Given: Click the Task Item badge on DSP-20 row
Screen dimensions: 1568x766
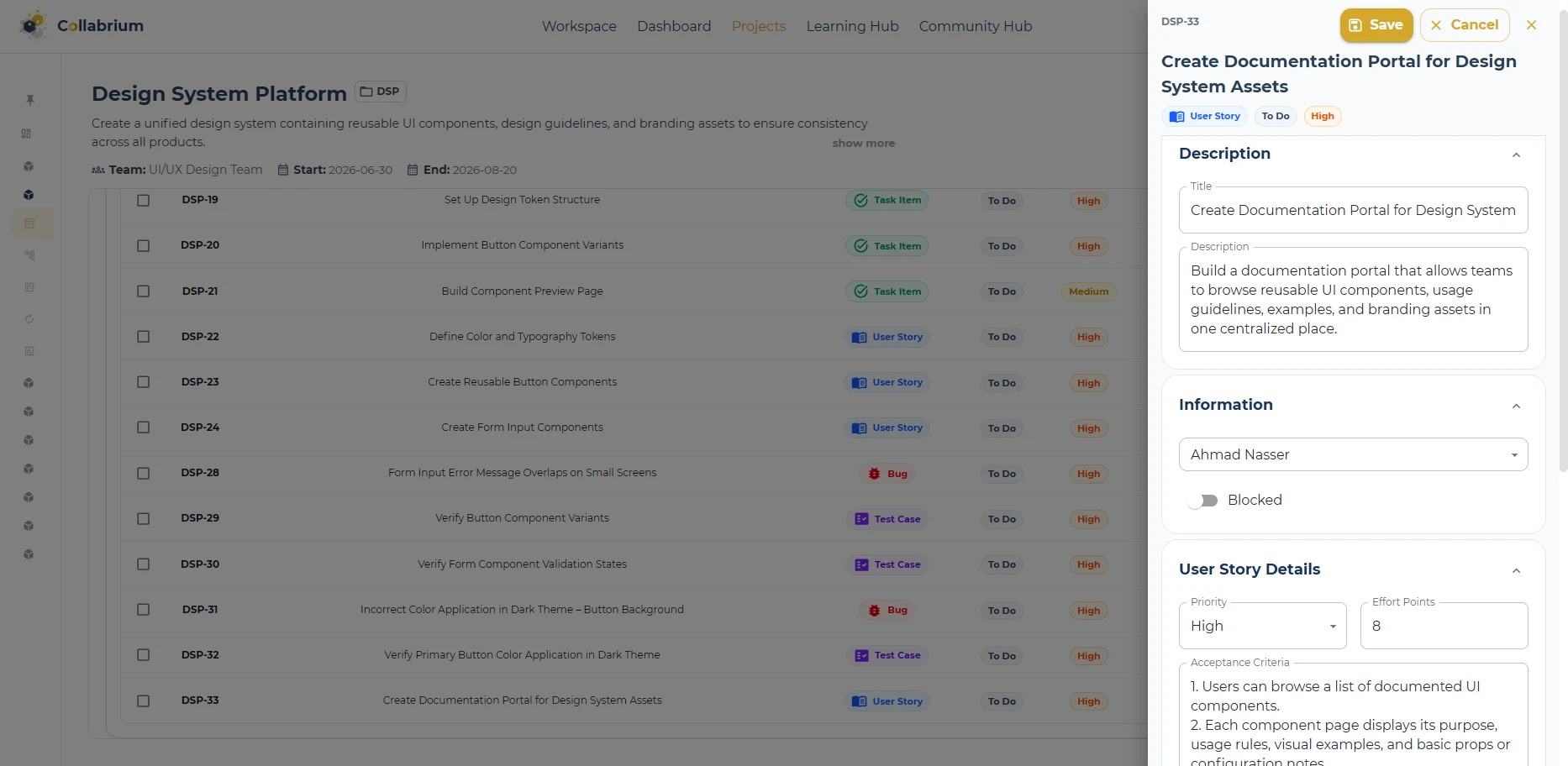Looking at the screenshot, I should click(887, 246).
